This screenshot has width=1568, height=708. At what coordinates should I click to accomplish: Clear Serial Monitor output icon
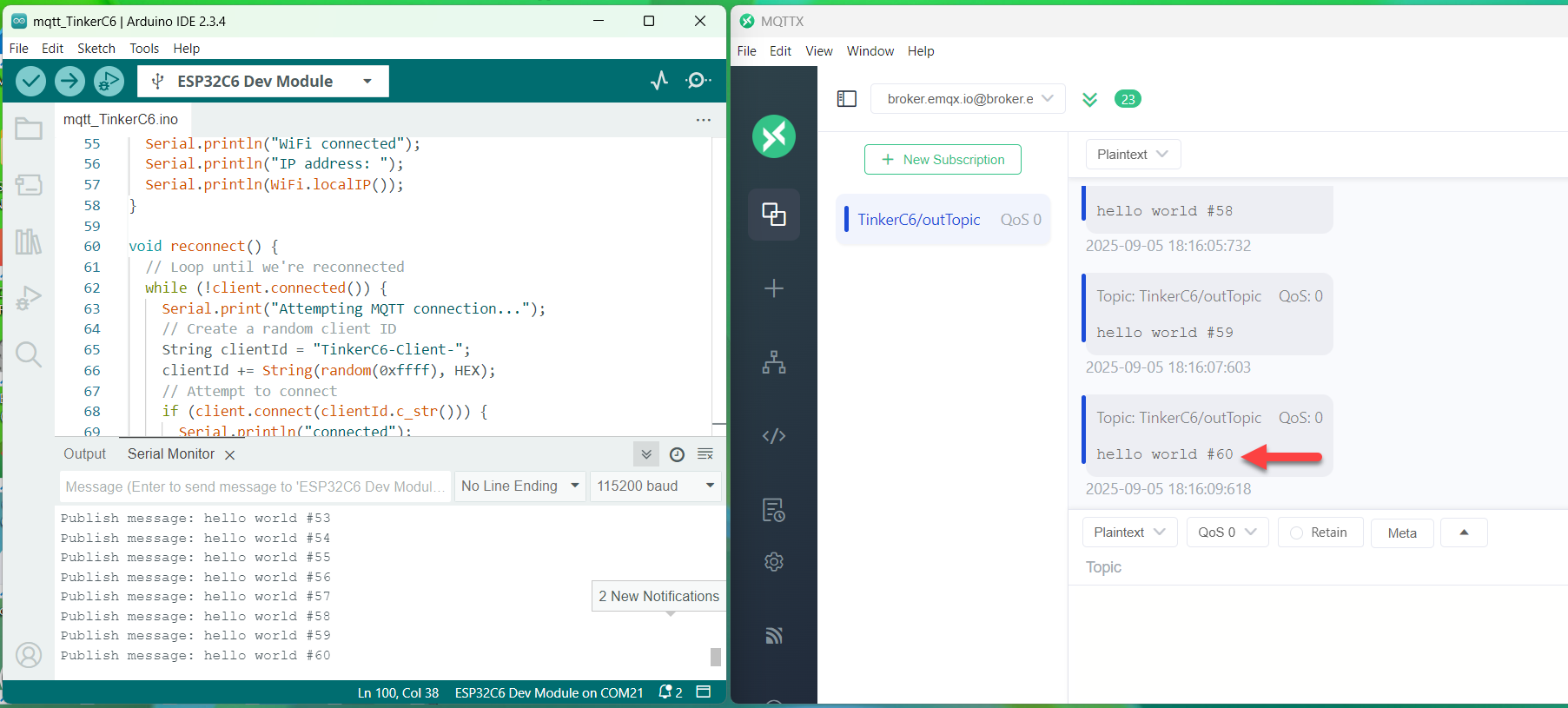click(x=705, y=454)
